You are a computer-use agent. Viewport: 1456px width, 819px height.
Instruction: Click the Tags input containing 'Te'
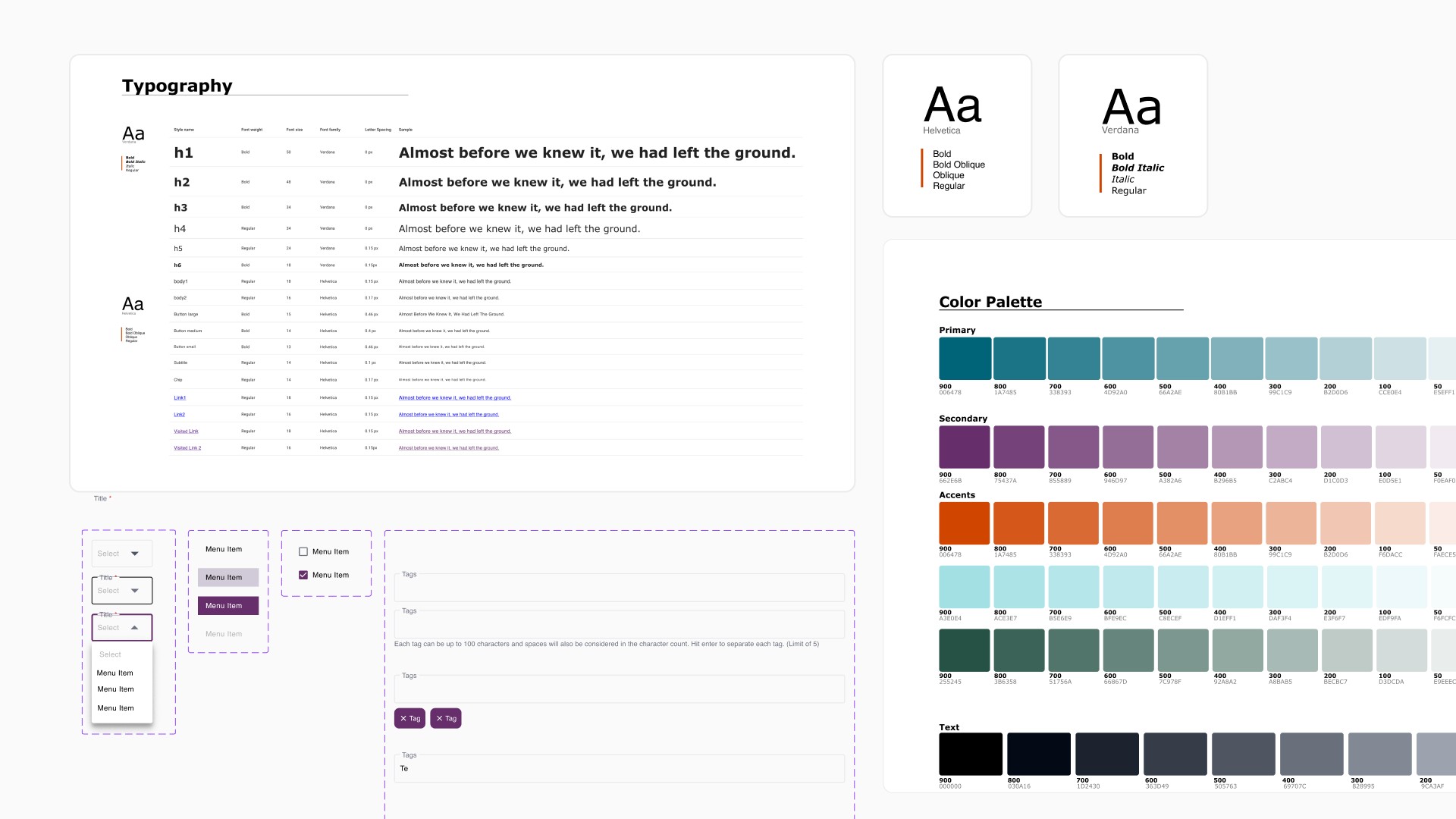619,769
